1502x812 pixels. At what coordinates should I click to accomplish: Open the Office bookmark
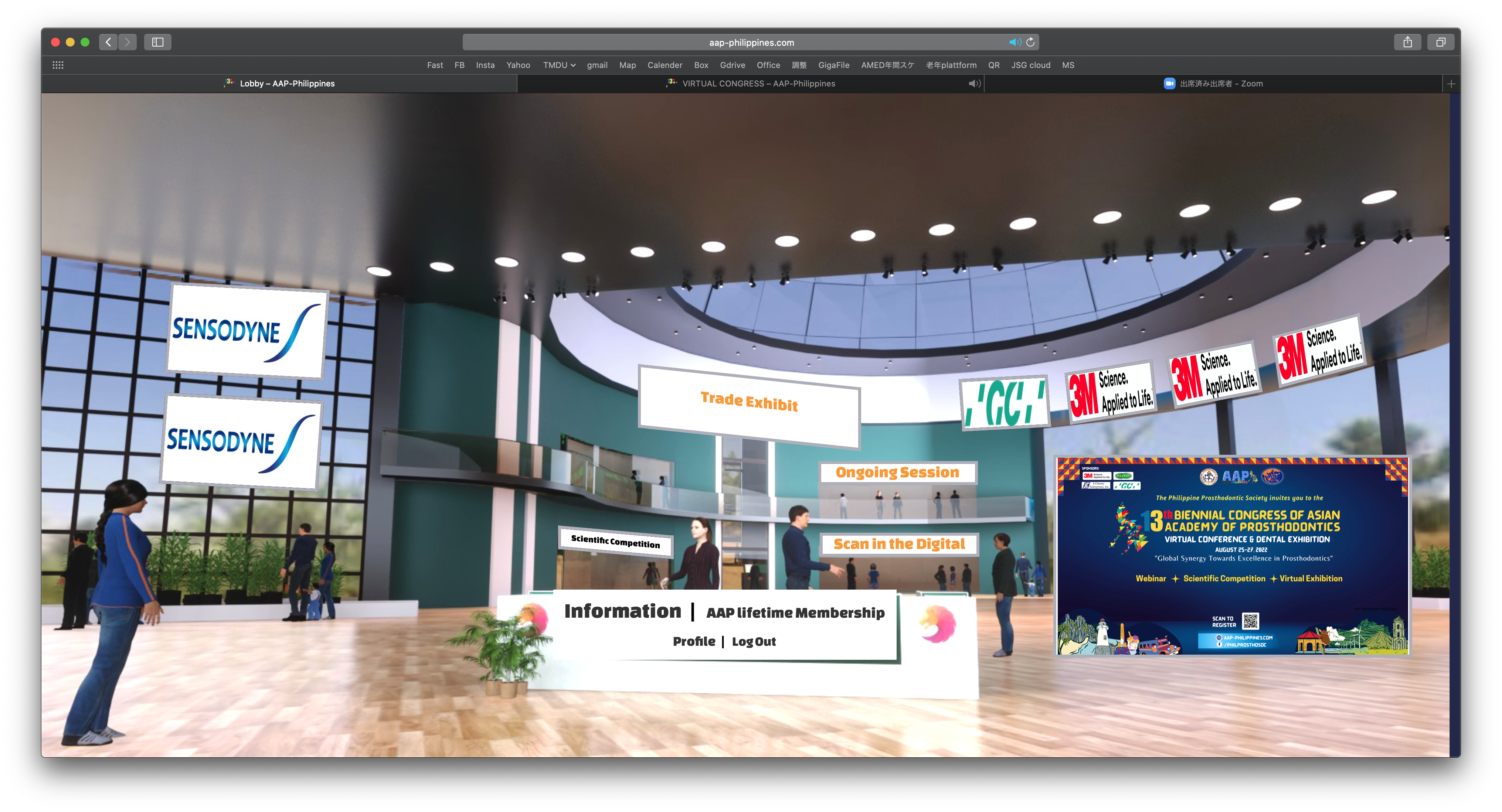coord(768,65)
